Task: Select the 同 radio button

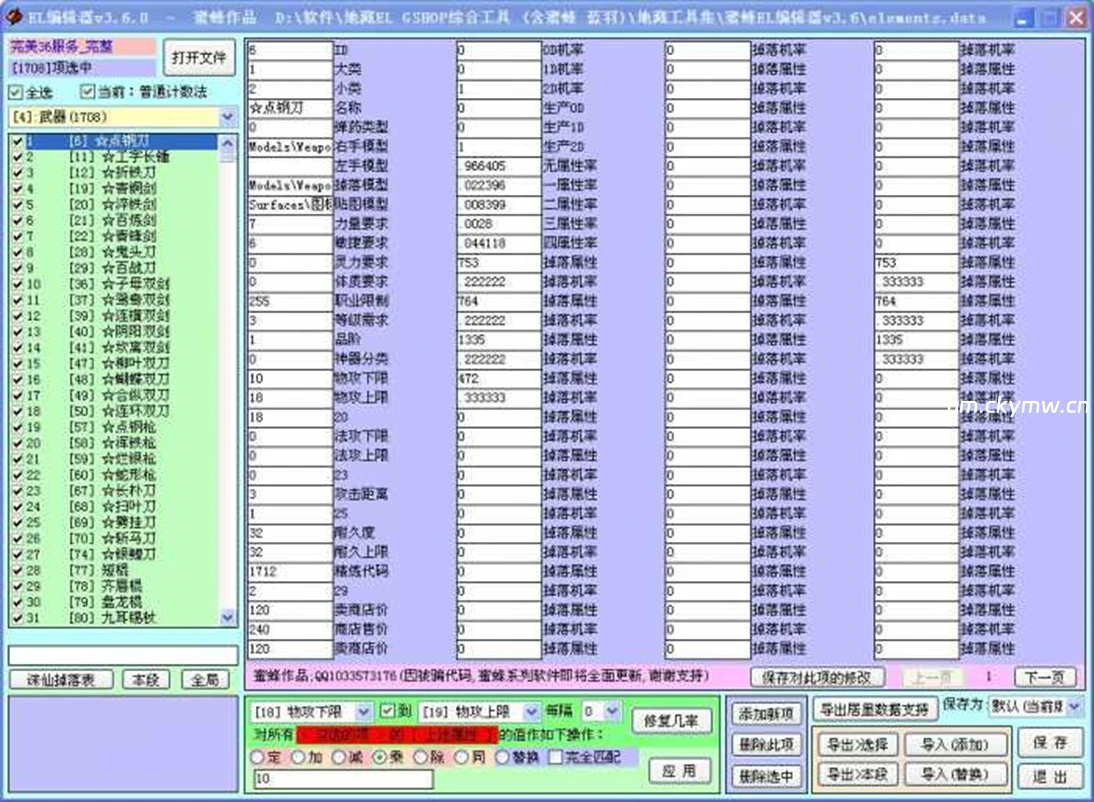Action: [x=461, y=757]
